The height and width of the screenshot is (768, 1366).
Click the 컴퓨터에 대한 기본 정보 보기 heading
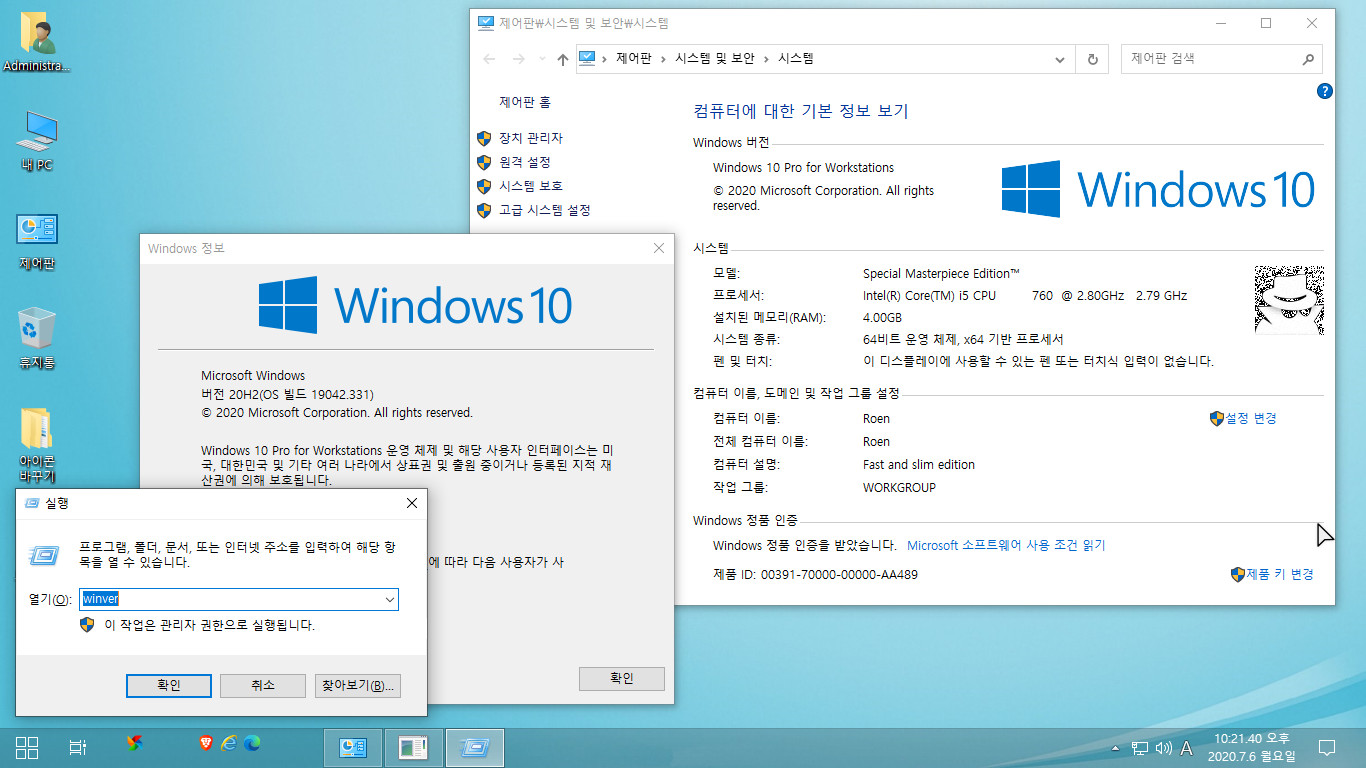pos(801,111)
